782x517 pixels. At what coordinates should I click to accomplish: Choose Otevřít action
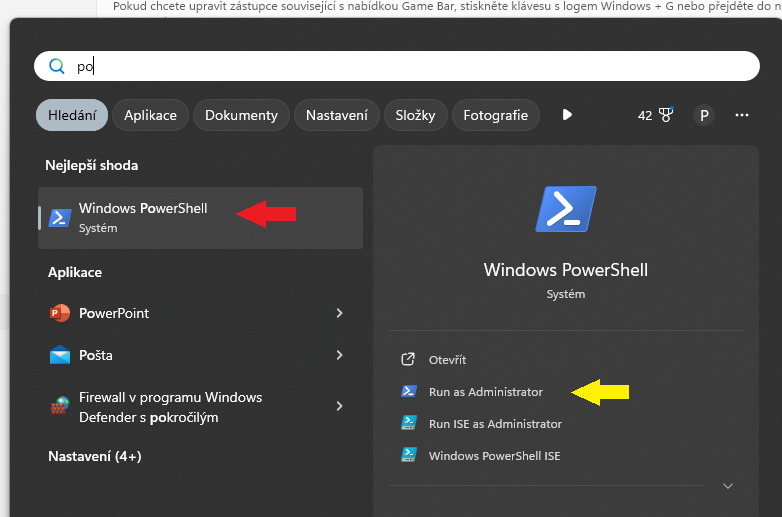pyautogui.click(x=447, y=360)
